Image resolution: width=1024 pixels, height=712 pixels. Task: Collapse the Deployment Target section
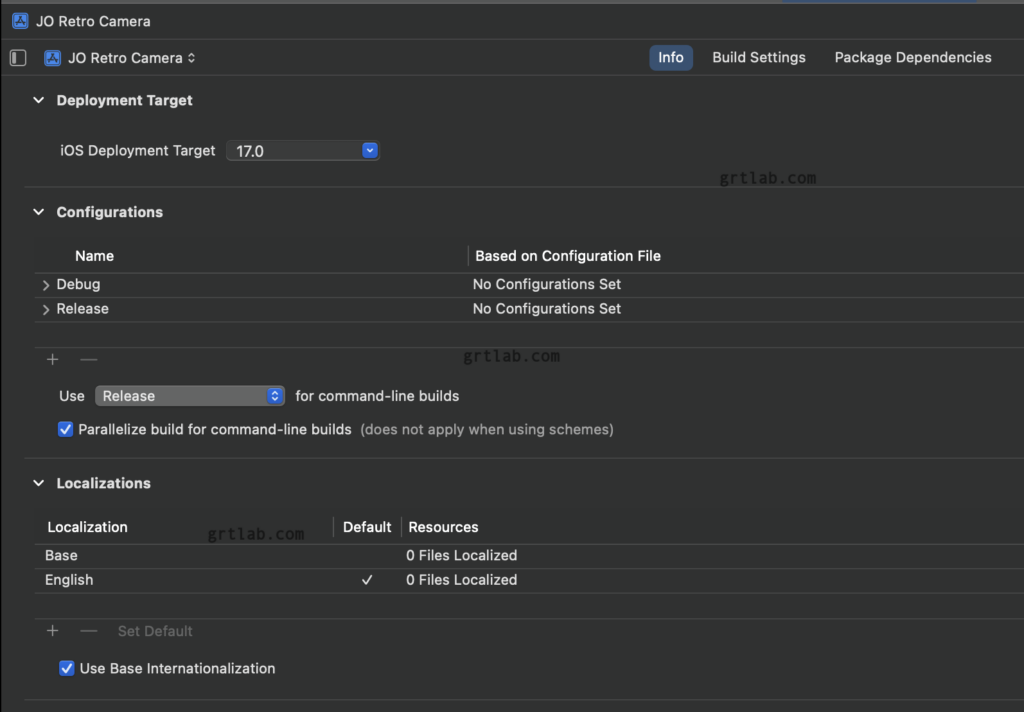coord(39,101)
